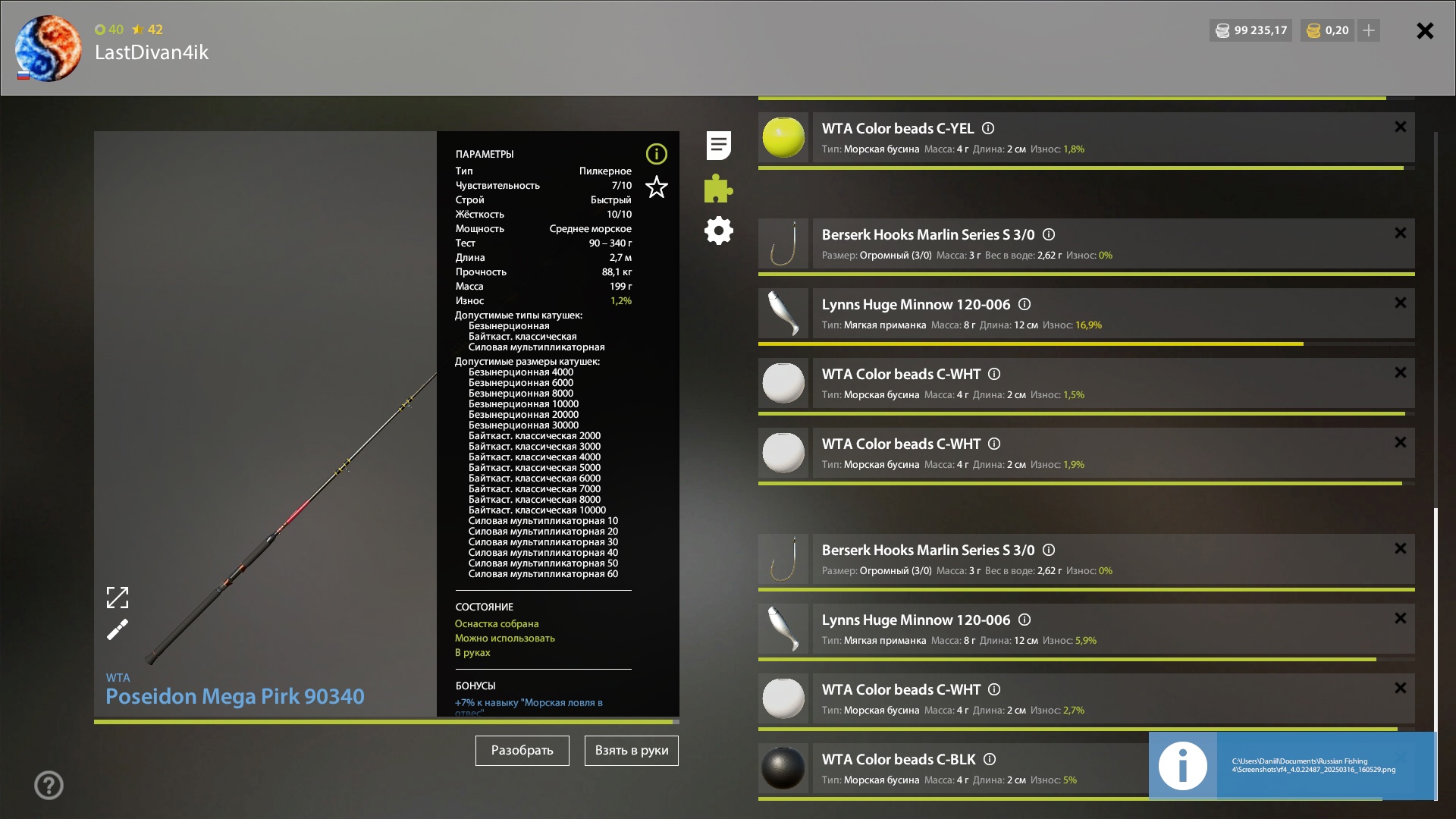The image size is (1456, 819).
Task: Show info for WTA Color beads C-BLK
Action: 990,760
